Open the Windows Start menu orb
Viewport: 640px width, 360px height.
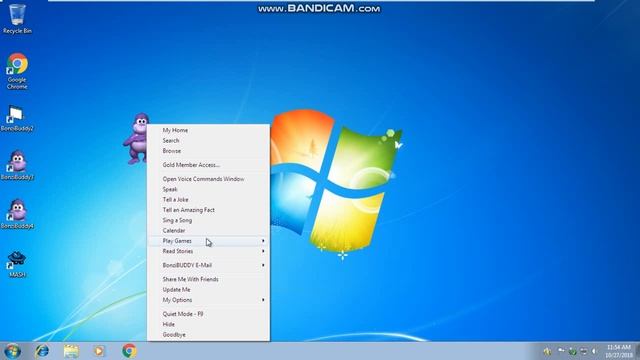click(12, 351)
